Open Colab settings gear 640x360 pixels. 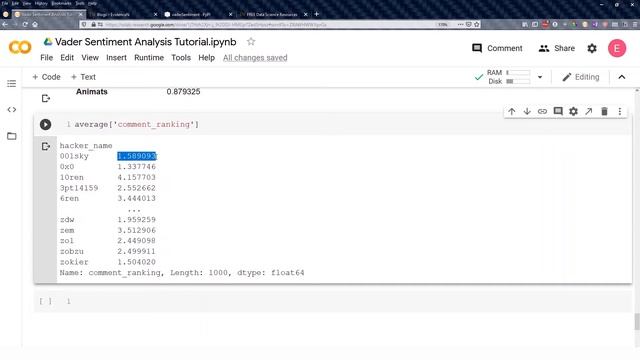[592, 48]
